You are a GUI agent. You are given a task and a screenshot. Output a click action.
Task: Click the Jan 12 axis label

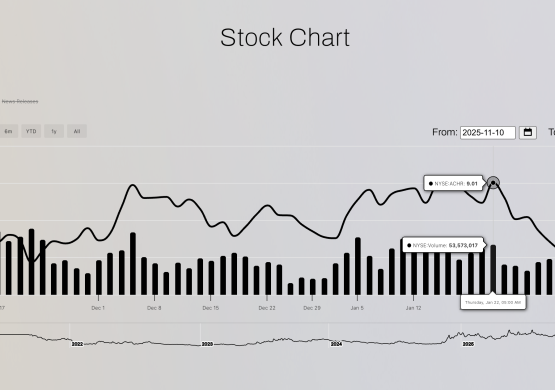tap(413, 308)
